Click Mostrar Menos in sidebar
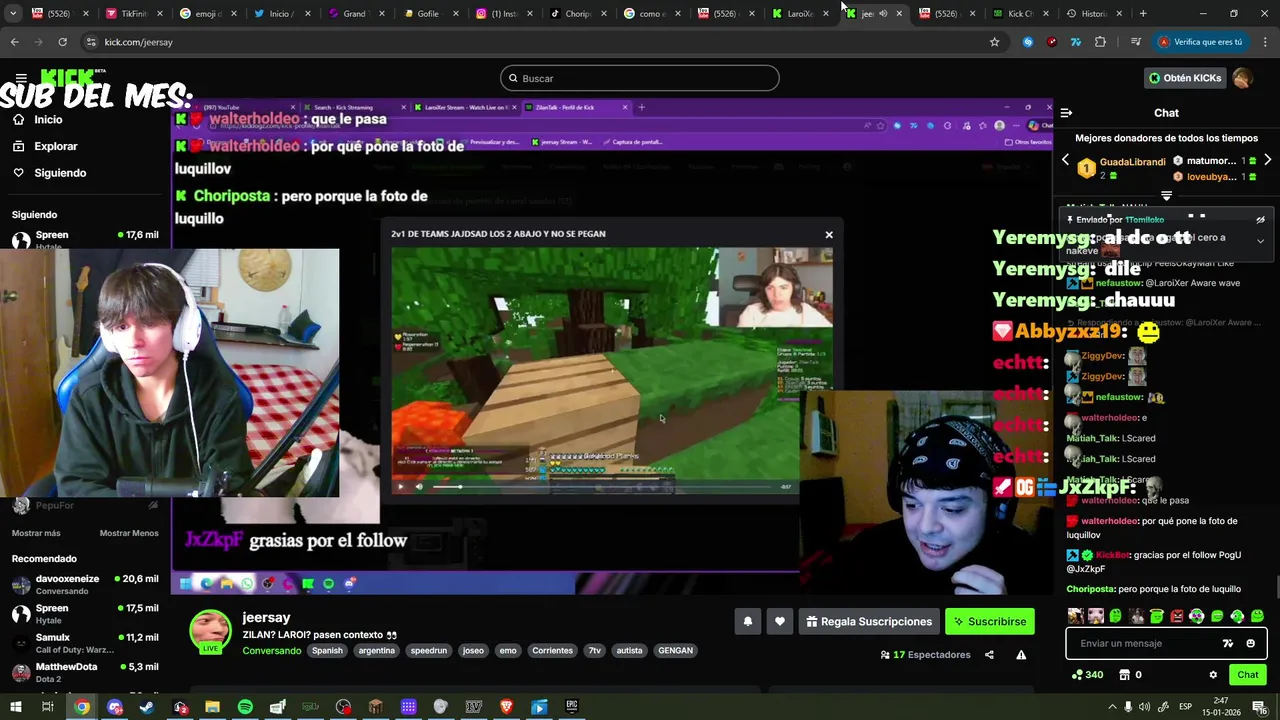 (129, 533)
